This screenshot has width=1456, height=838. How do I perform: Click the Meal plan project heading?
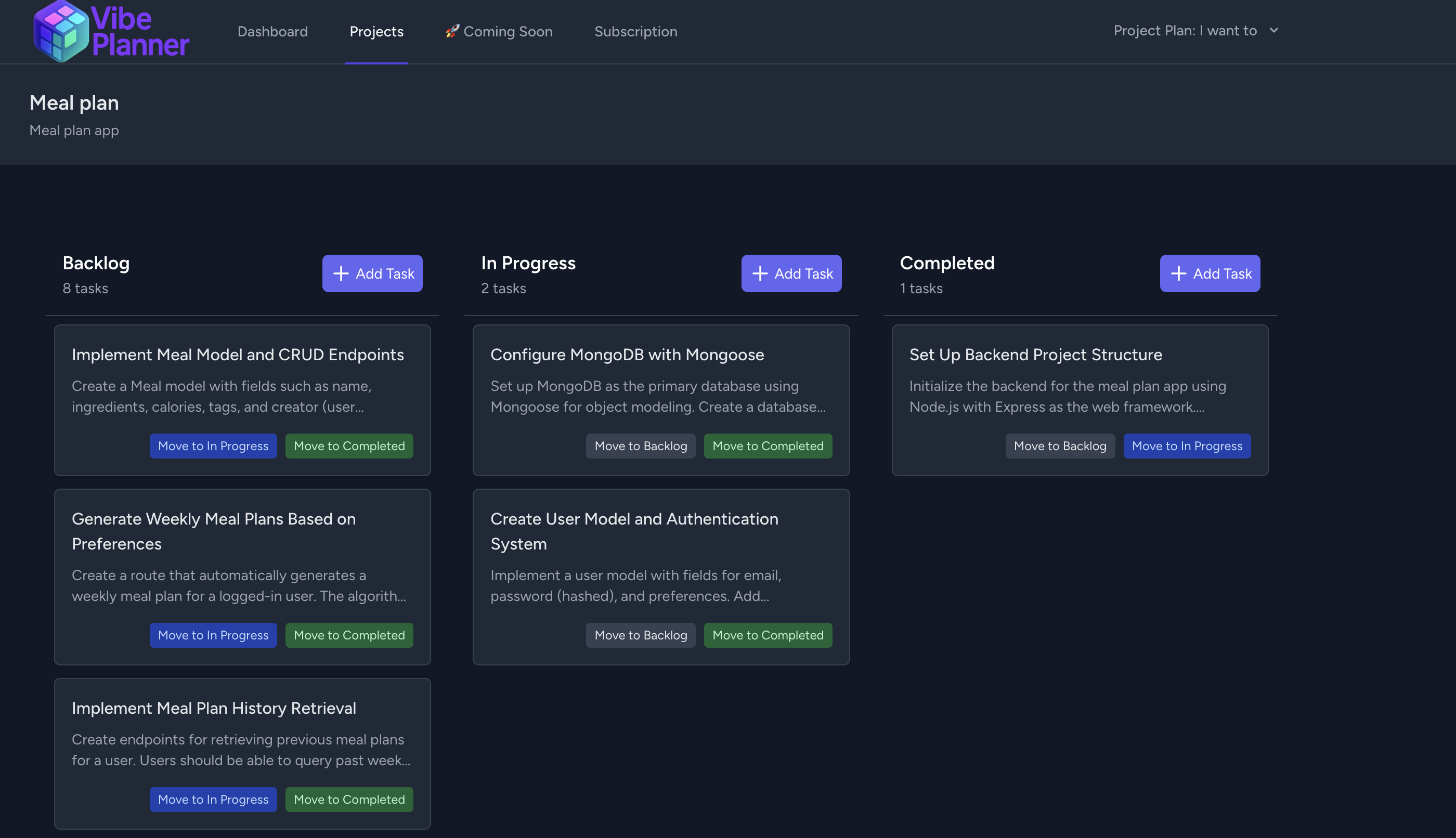point(74,103)
